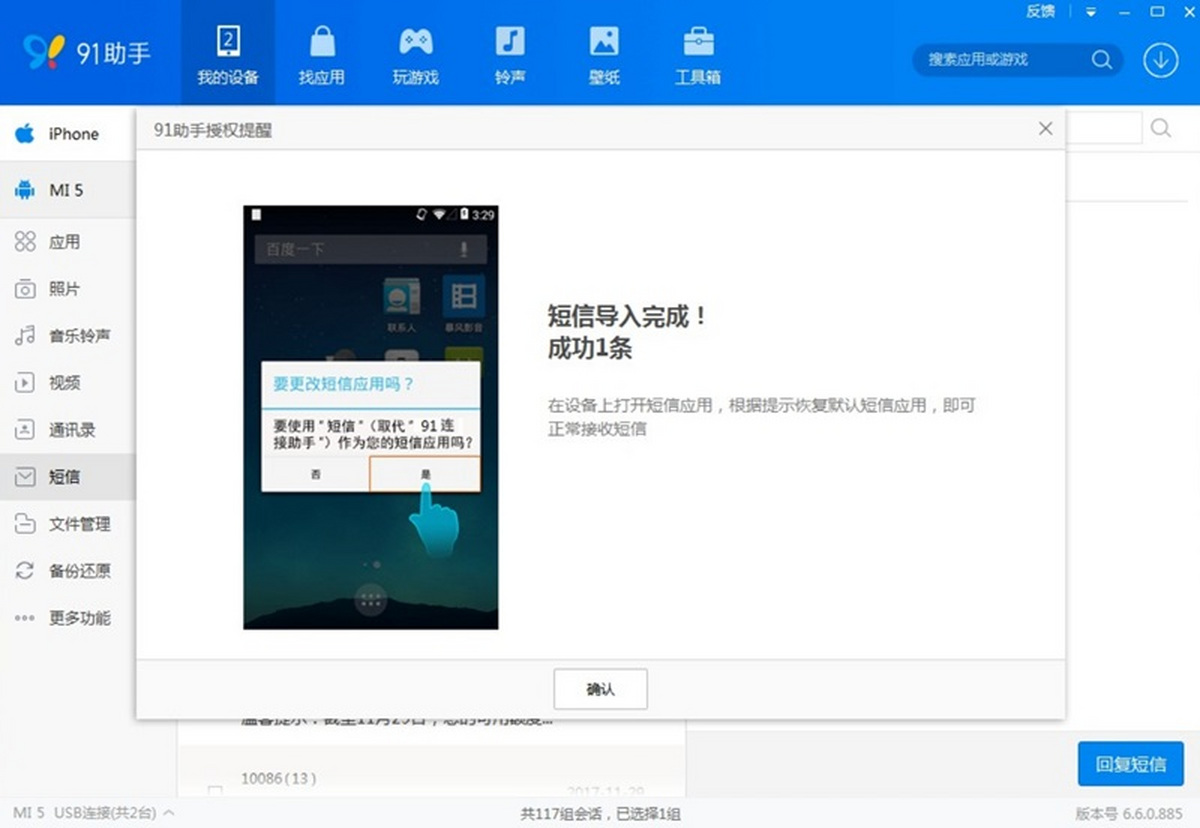Image resolution: width=1200 pixels, height=828 pixels.
Task: Click the 91助手 logo
Action: 87,52
